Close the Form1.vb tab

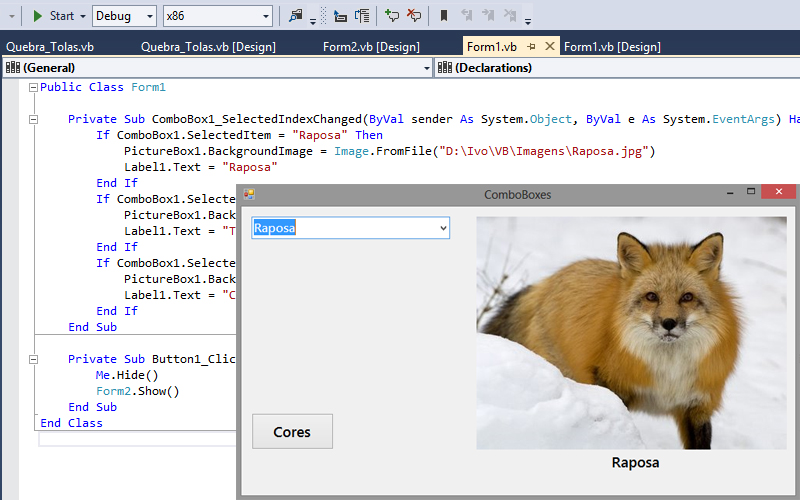pyautogui.click(x=549, y=46)
